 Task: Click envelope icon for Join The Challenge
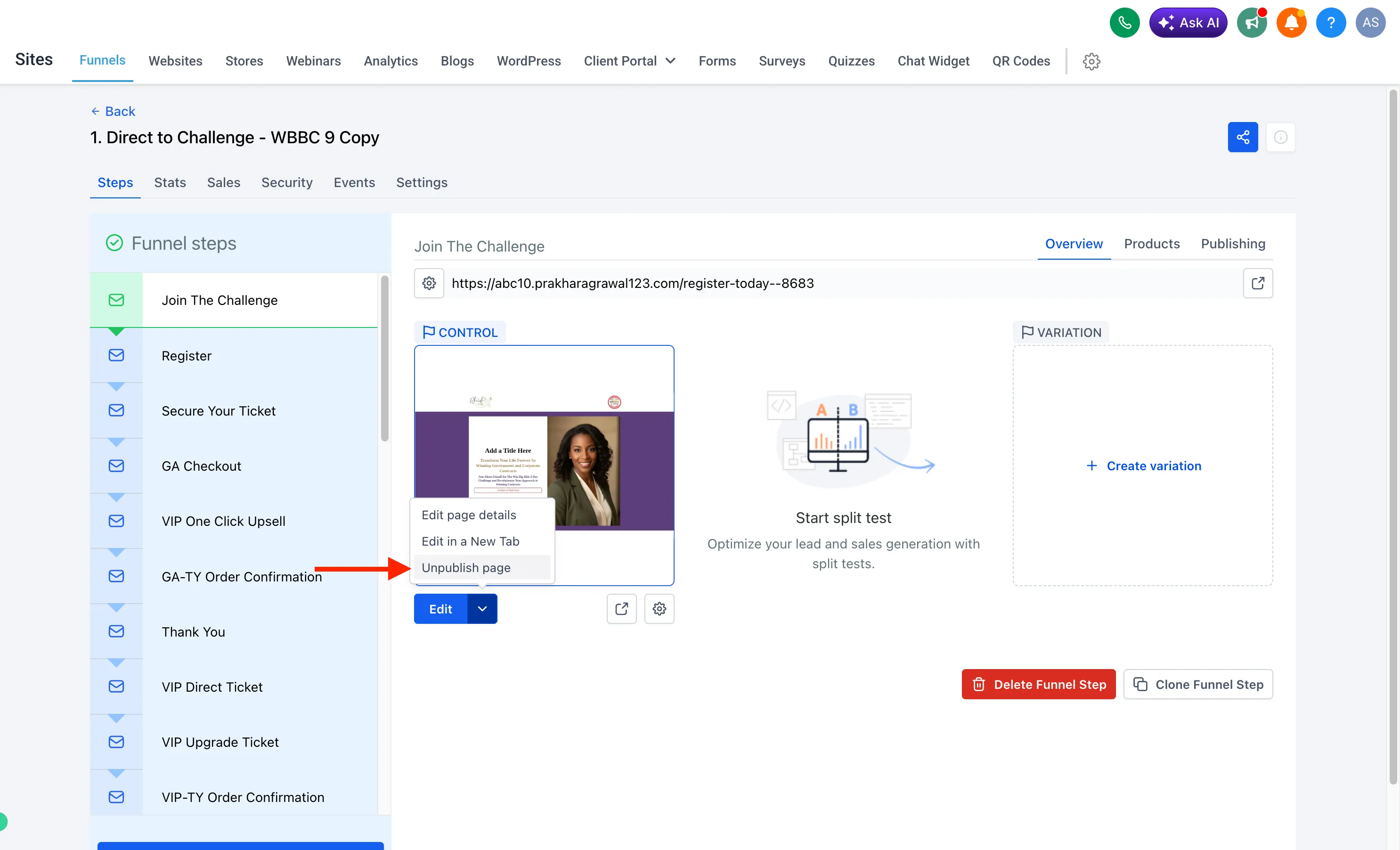[x=116, y=300]
